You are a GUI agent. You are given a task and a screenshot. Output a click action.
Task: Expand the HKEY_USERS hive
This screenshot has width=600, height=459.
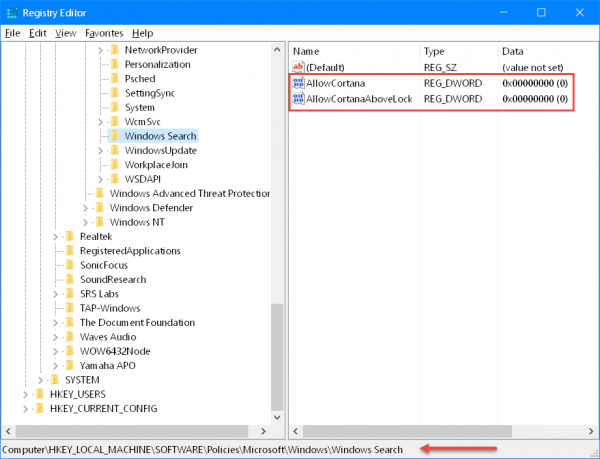coord(26,394)
